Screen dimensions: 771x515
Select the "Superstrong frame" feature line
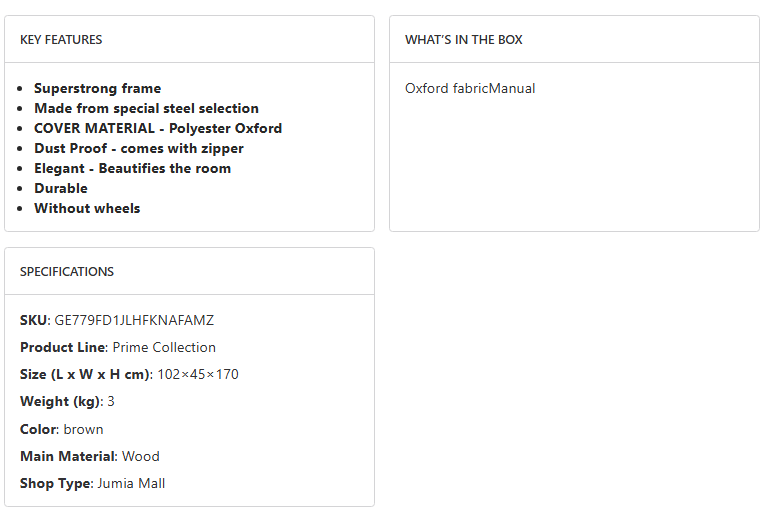click(x=97, y=88)
